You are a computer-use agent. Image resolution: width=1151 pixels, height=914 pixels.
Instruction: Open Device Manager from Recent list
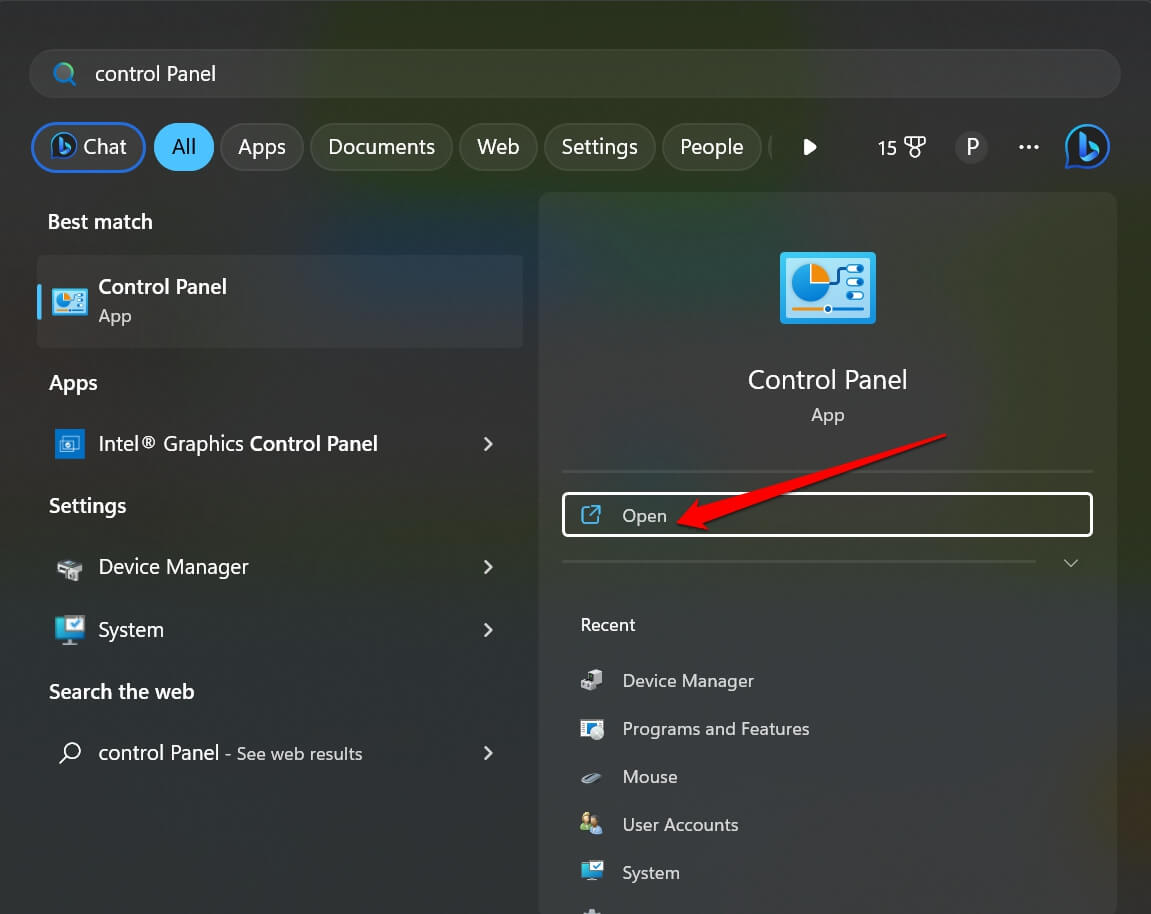(687, 680)
